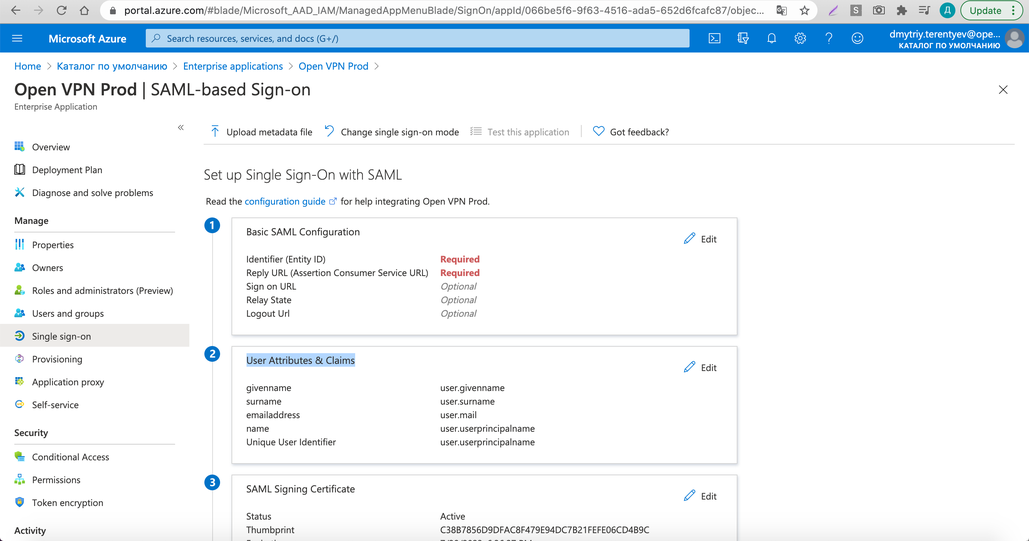Click the certificate Thumbprint value
This screenshot has width=1029, height=541.
click(545, 530)
